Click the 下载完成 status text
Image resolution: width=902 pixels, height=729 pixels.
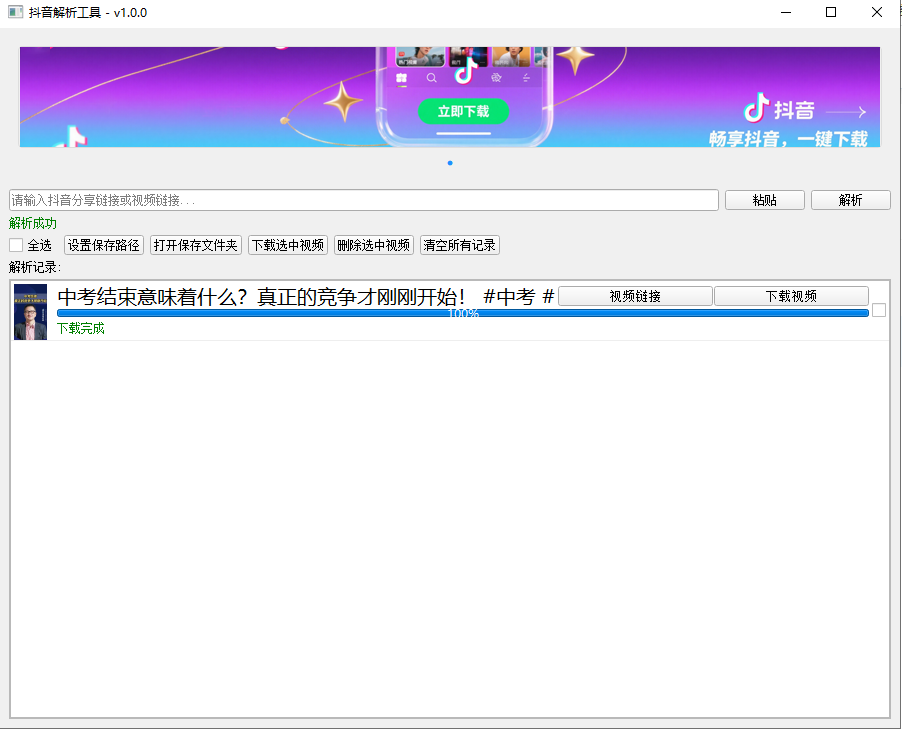(81, 329)
